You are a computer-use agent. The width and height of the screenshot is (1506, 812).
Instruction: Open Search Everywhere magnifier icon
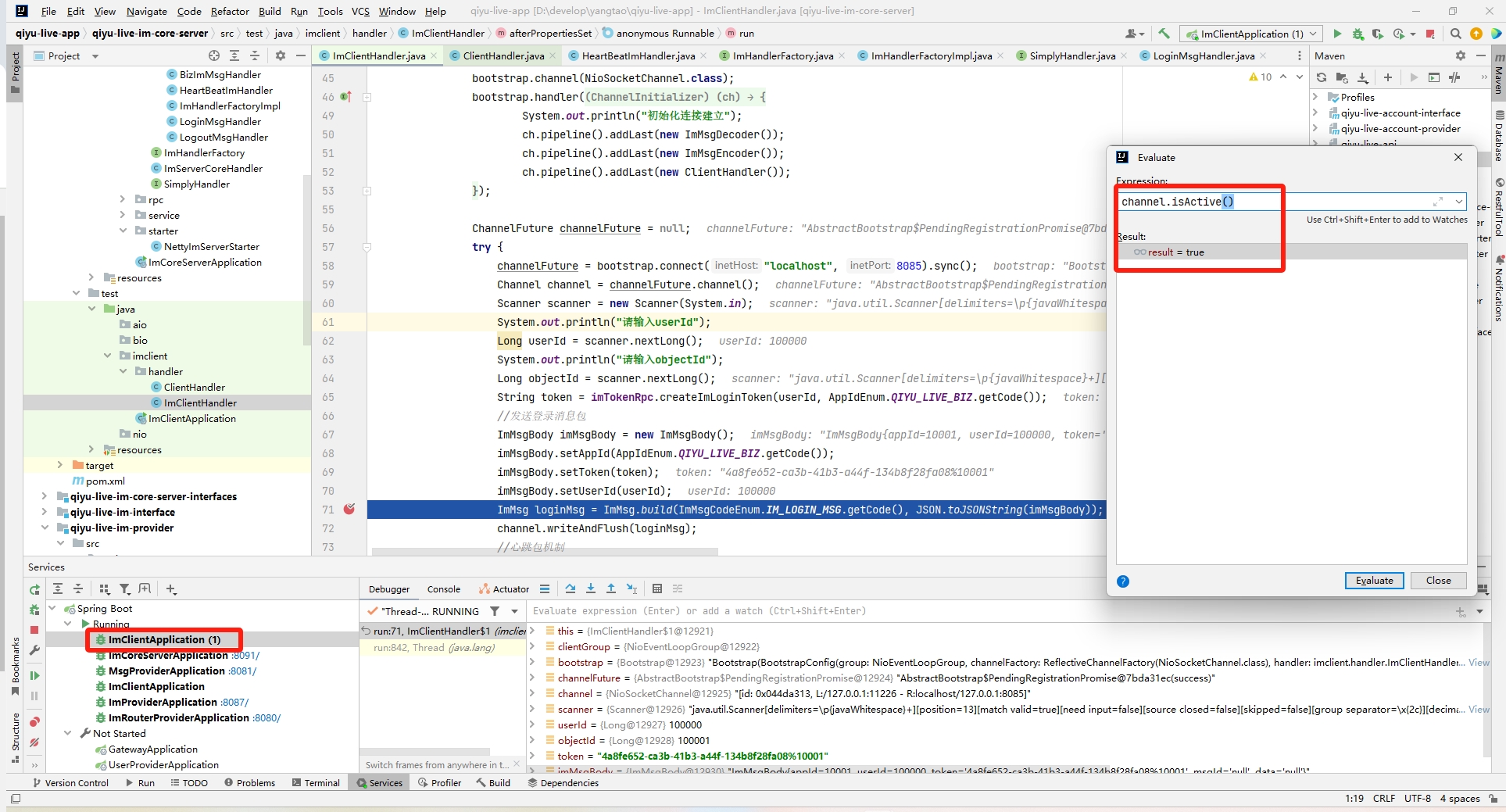(1455, 34)
